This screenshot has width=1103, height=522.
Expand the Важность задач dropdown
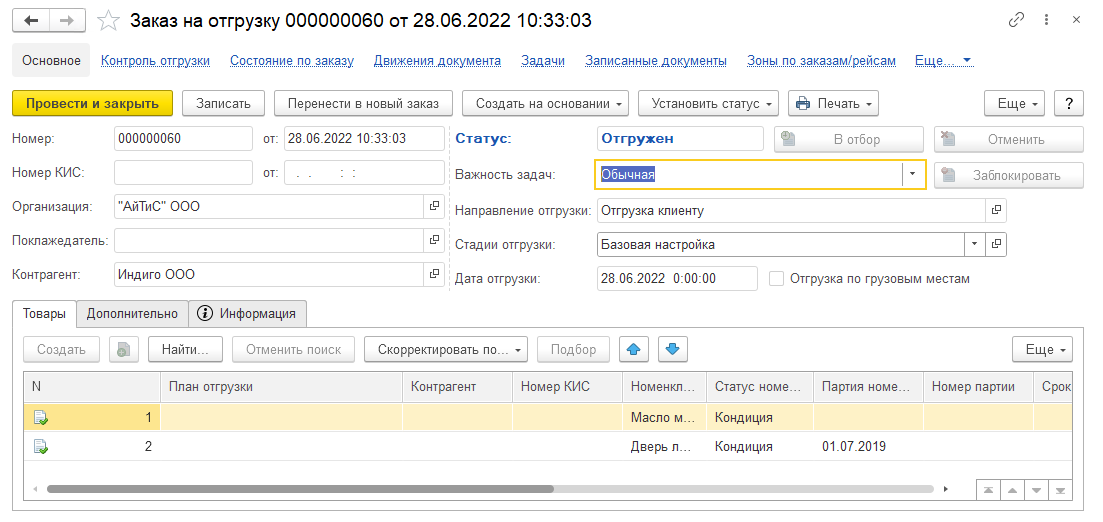[914, 174]
